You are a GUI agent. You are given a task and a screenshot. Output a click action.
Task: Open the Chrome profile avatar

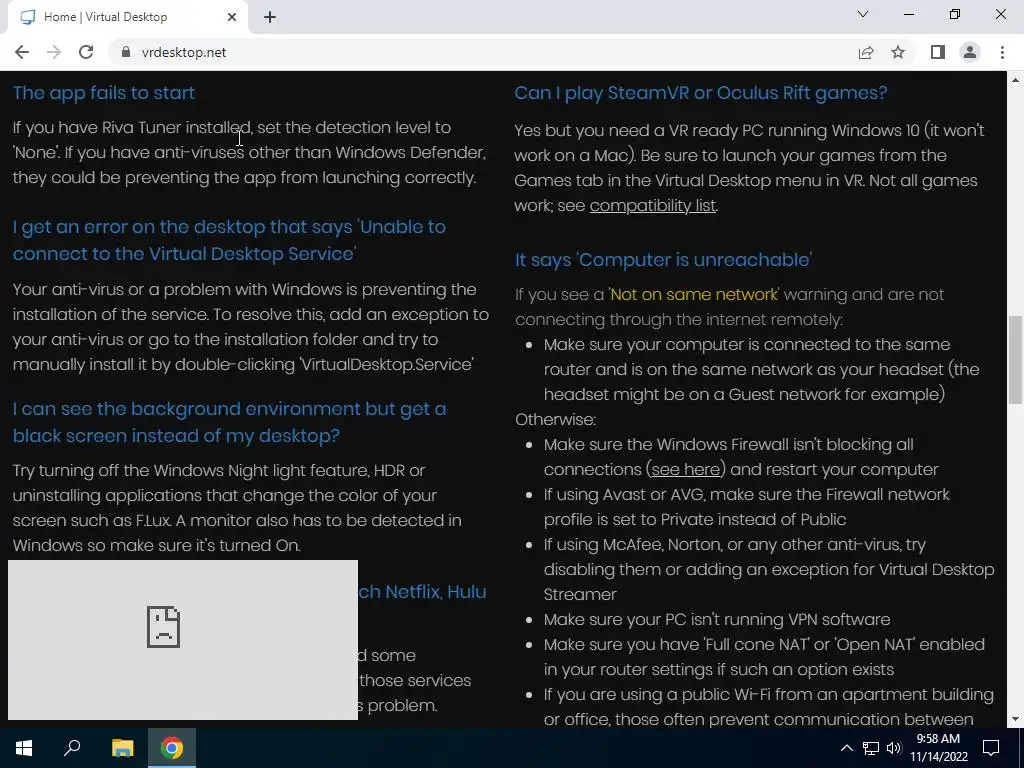tap(970, 52)
